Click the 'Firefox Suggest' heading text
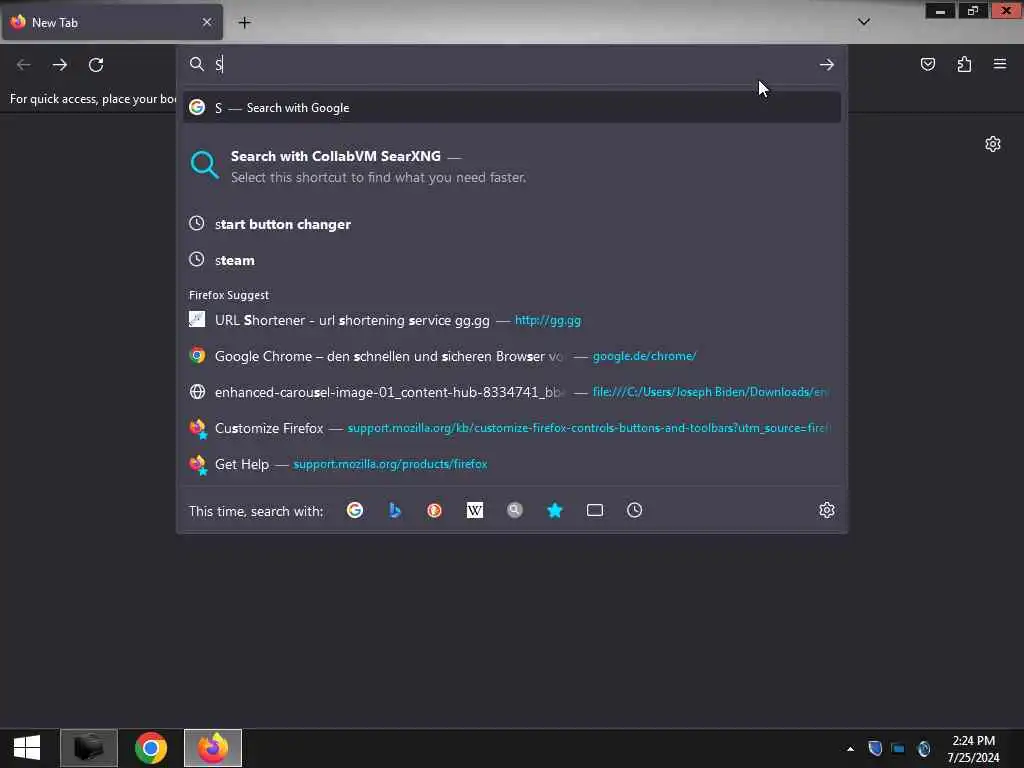Screen dimensions: 1024x768 229,295
